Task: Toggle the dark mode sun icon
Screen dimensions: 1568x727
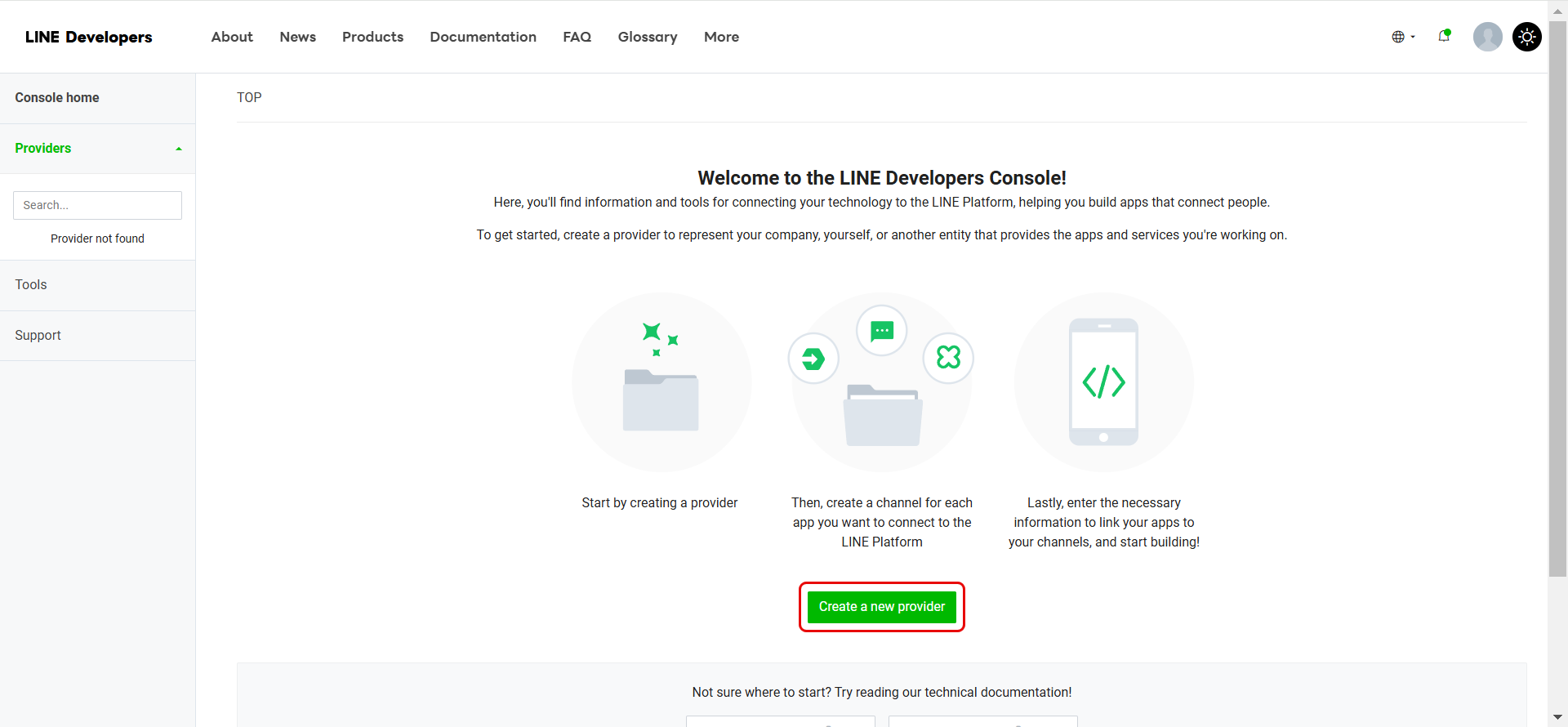Action: pos(1526,37)
